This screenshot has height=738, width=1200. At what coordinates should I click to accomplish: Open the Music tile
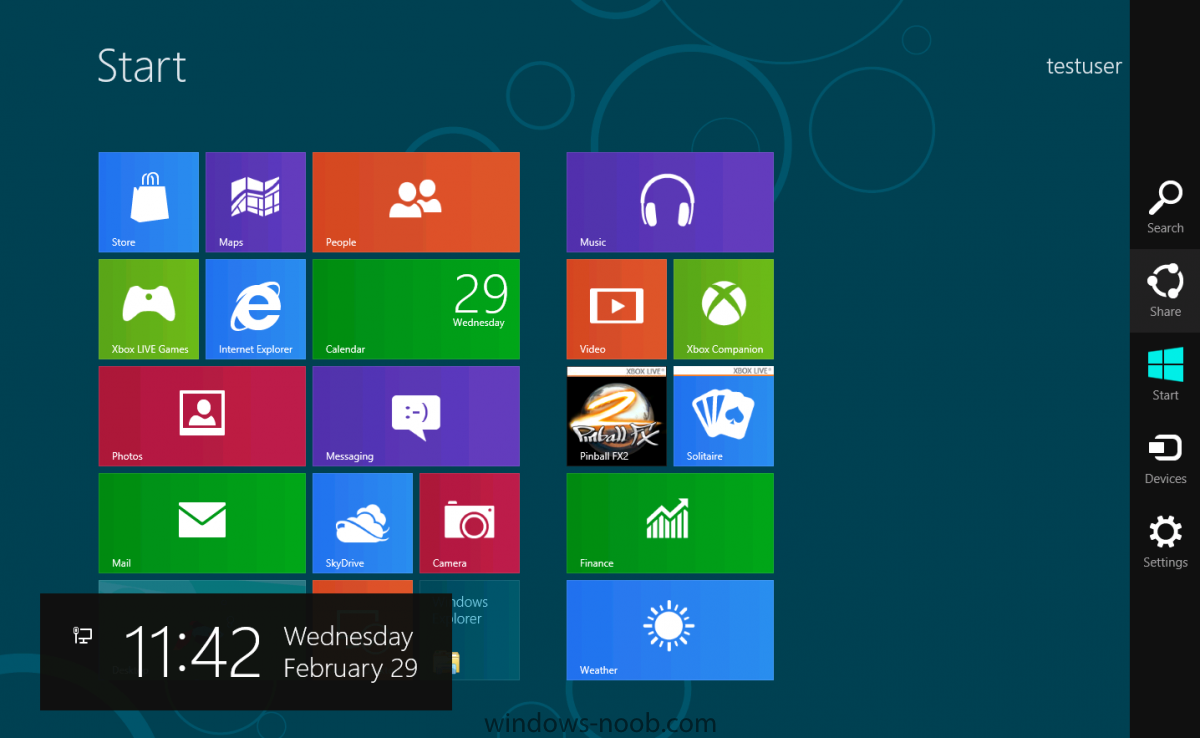(670, 202)
